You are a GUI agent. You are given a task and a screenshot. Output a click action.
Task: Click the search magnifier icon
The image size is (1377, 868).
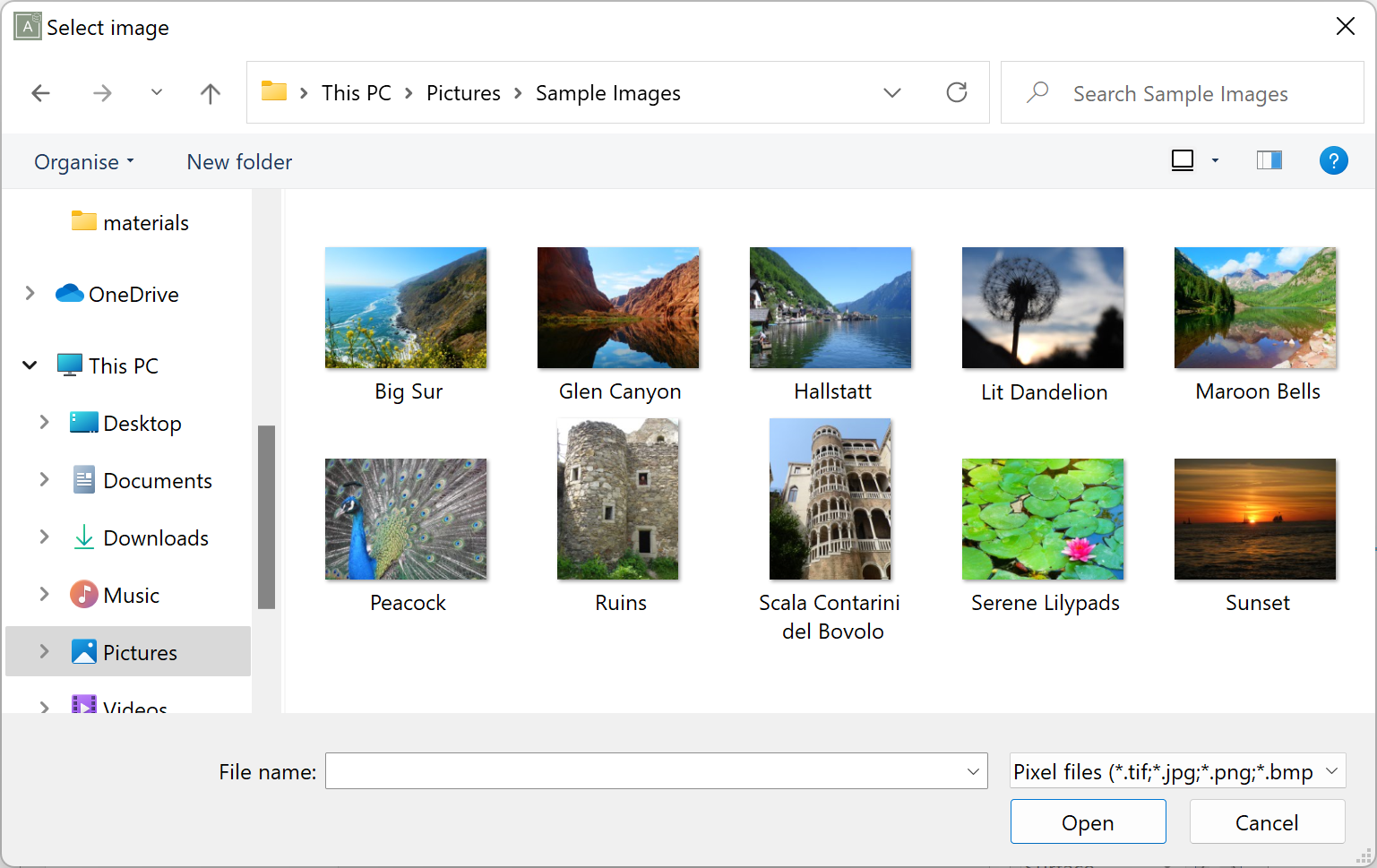[1037, 92]
